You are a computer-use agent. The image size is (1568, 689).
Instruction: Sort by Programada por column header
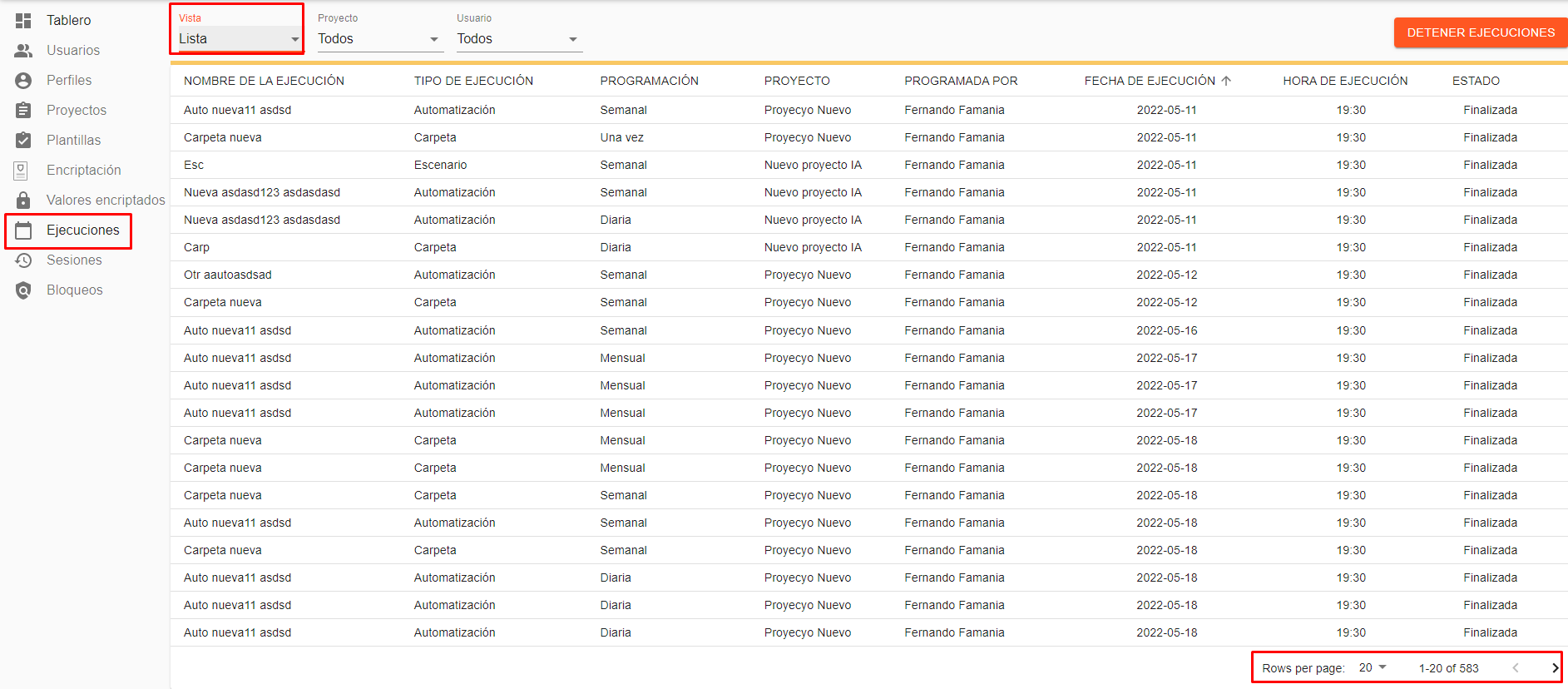click(961, 81)
